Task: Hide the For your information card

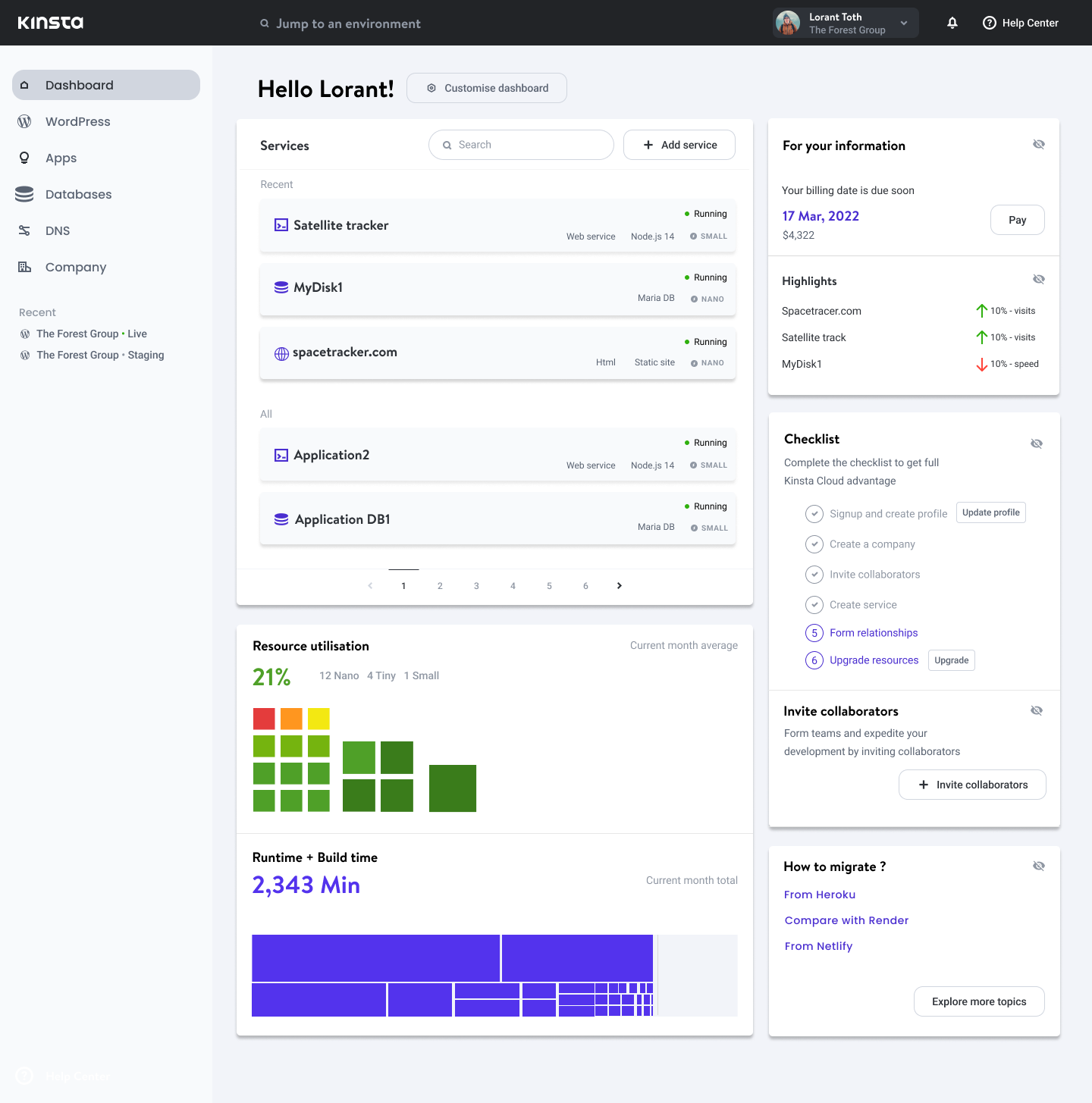Action: [1039, 144]
